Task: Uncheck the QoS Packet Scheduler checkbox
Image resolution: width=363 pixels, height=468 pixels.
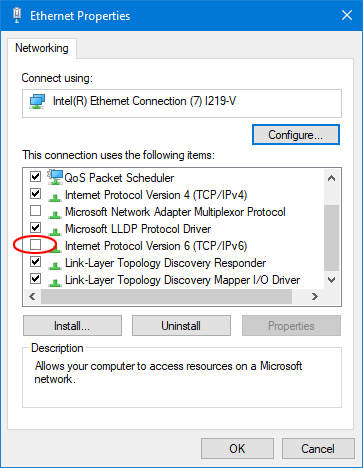Action: [35, 176]
